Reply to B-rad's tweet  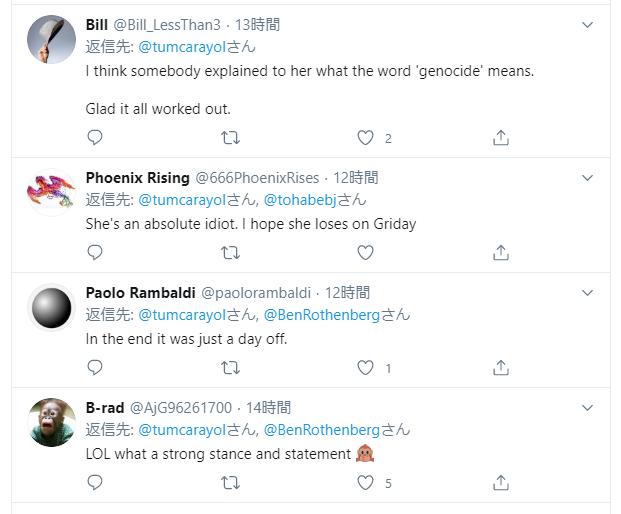pyautogui.click(x=95, y=484)
